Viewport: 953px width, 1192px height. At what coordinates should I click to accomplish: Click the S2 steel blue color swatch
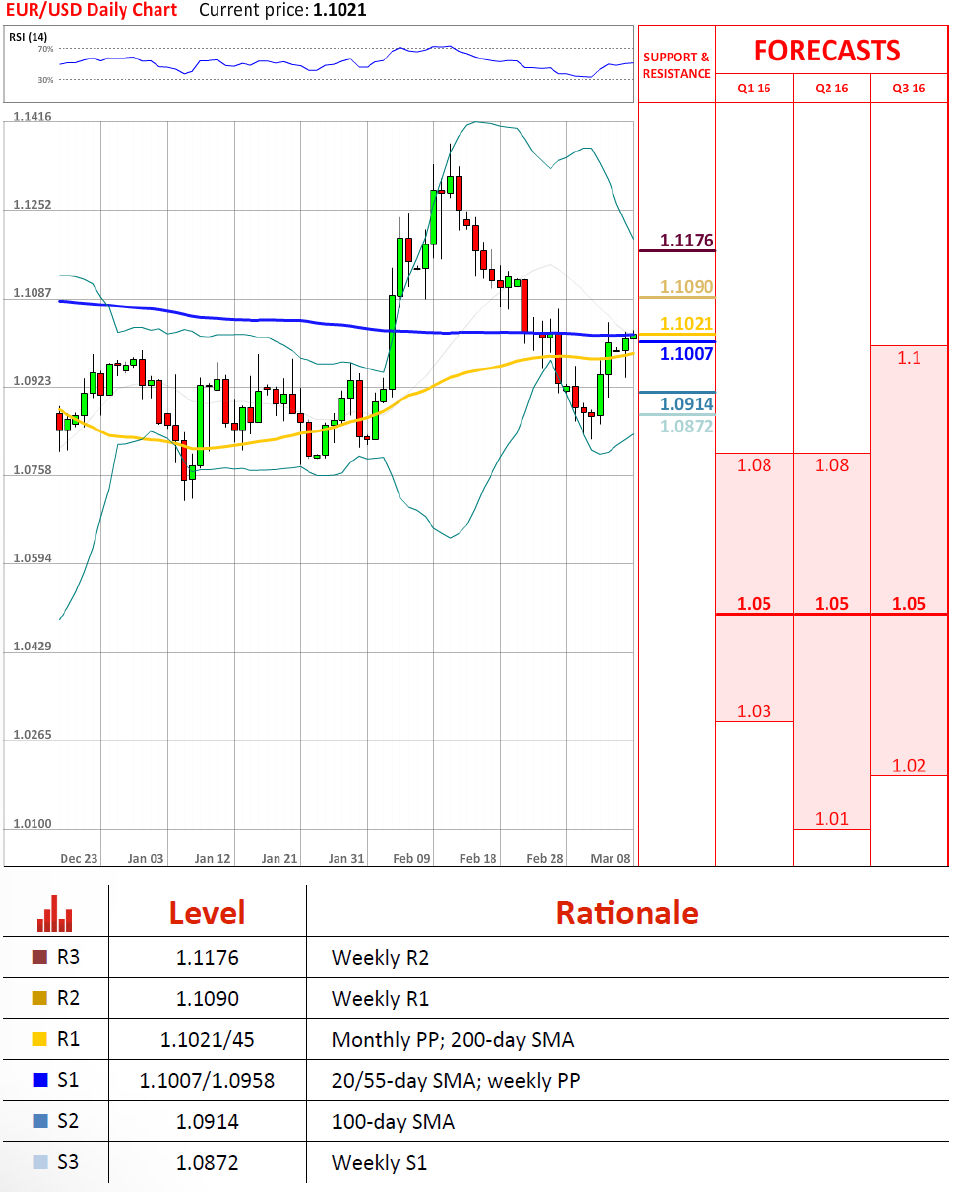(40, 1121)
